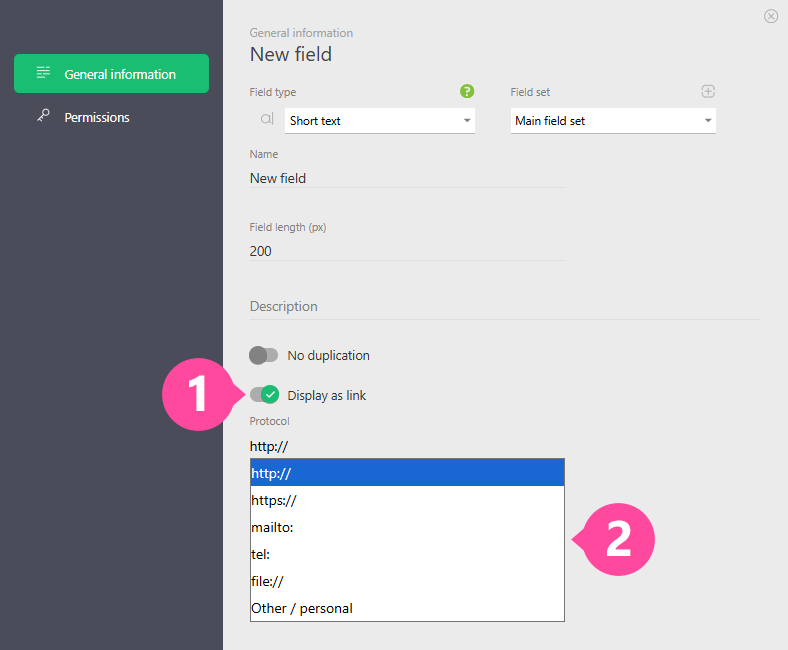Click the Protocol http:// combo box
This screenshot has height=650, width=788.
click(x=406, y=446)
